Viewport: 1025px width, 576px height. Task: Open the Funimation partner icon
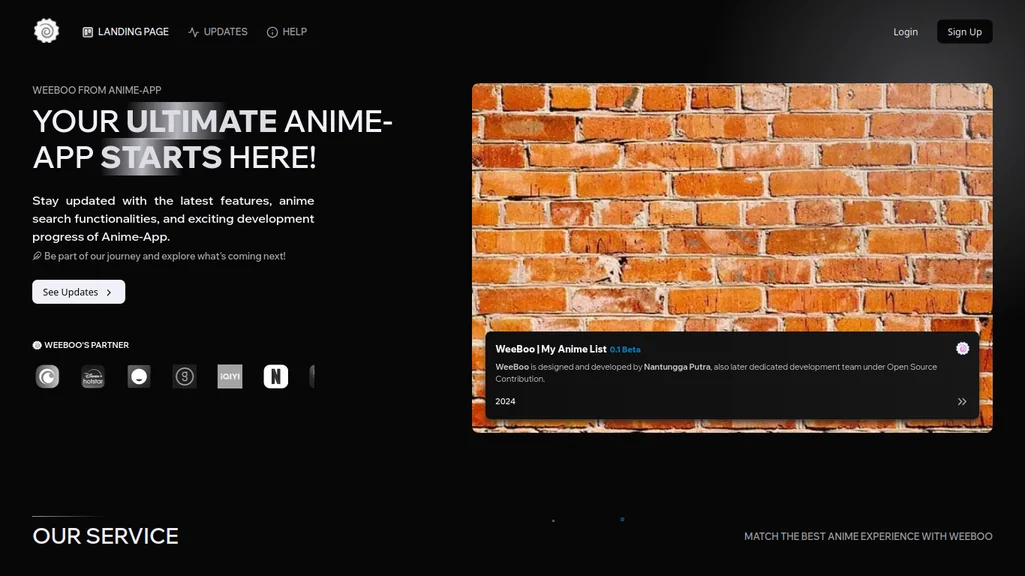point(138,376)
